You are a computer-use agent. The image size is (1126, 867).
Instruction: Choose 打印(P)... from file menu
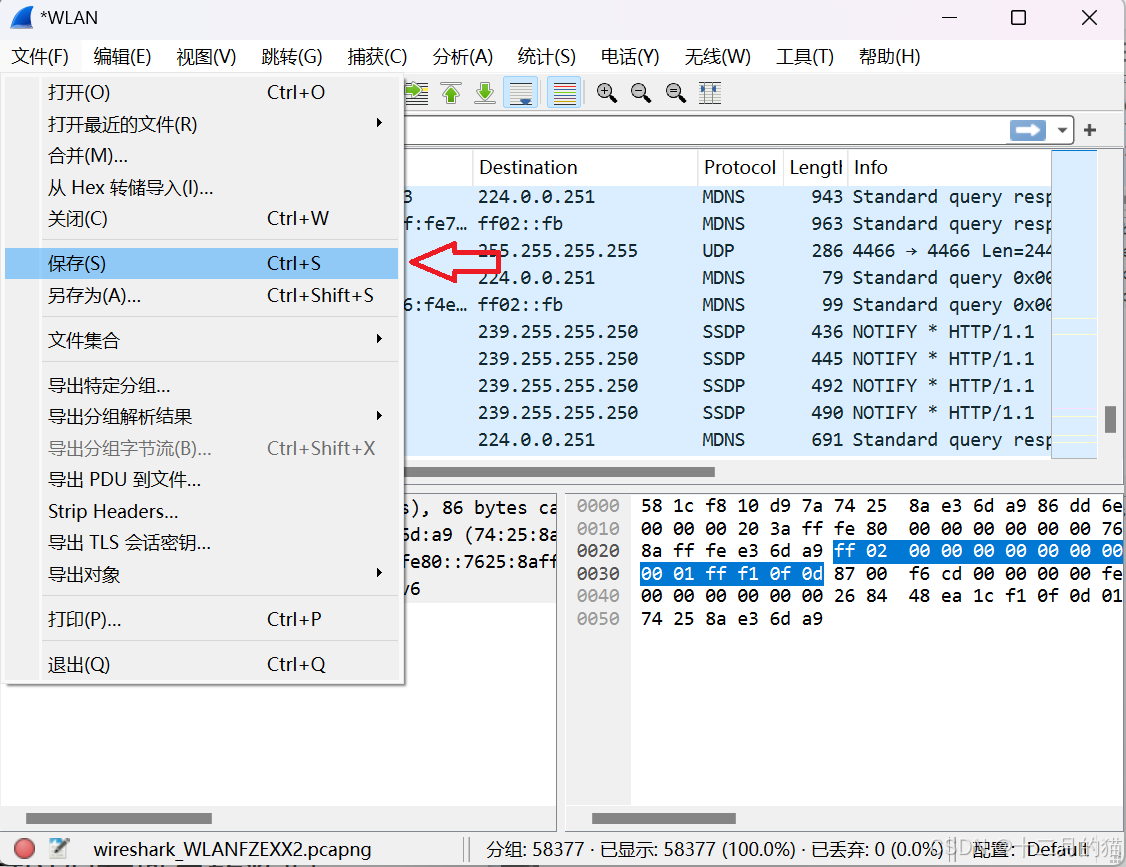click(202, 619)
